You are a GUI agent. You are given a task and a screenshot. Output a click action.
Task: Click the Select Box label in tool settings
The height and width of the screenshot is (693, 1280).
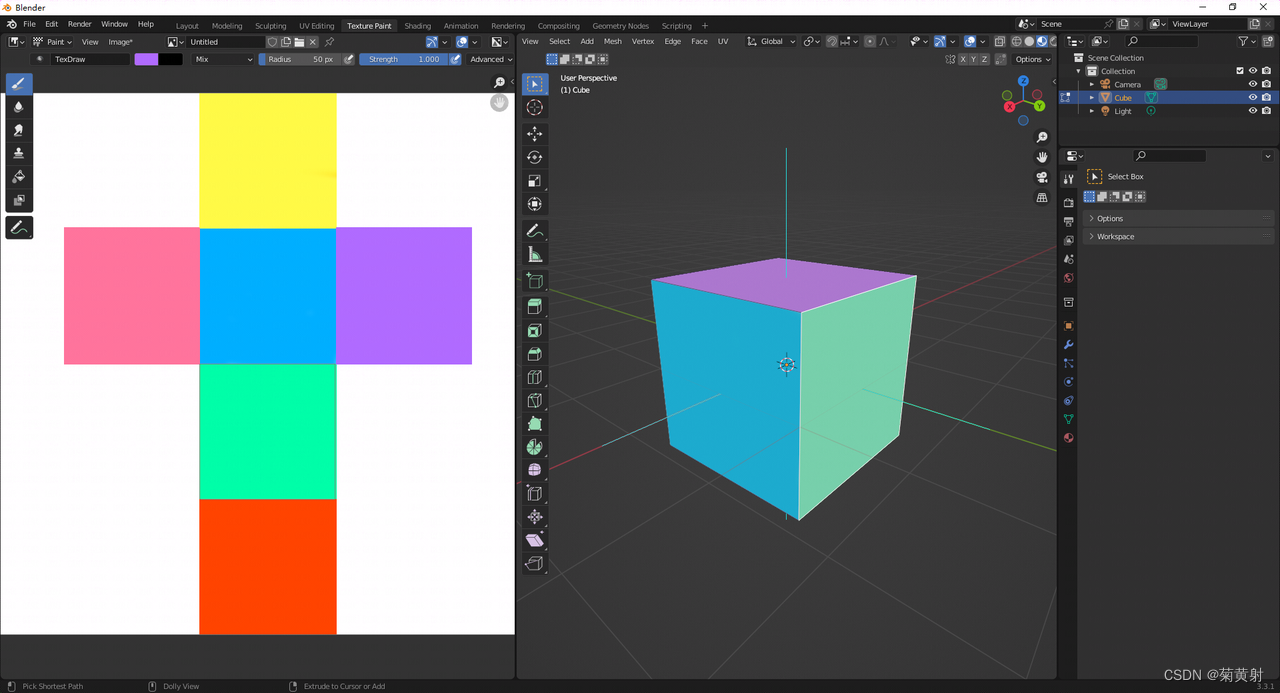[1125, 177]
